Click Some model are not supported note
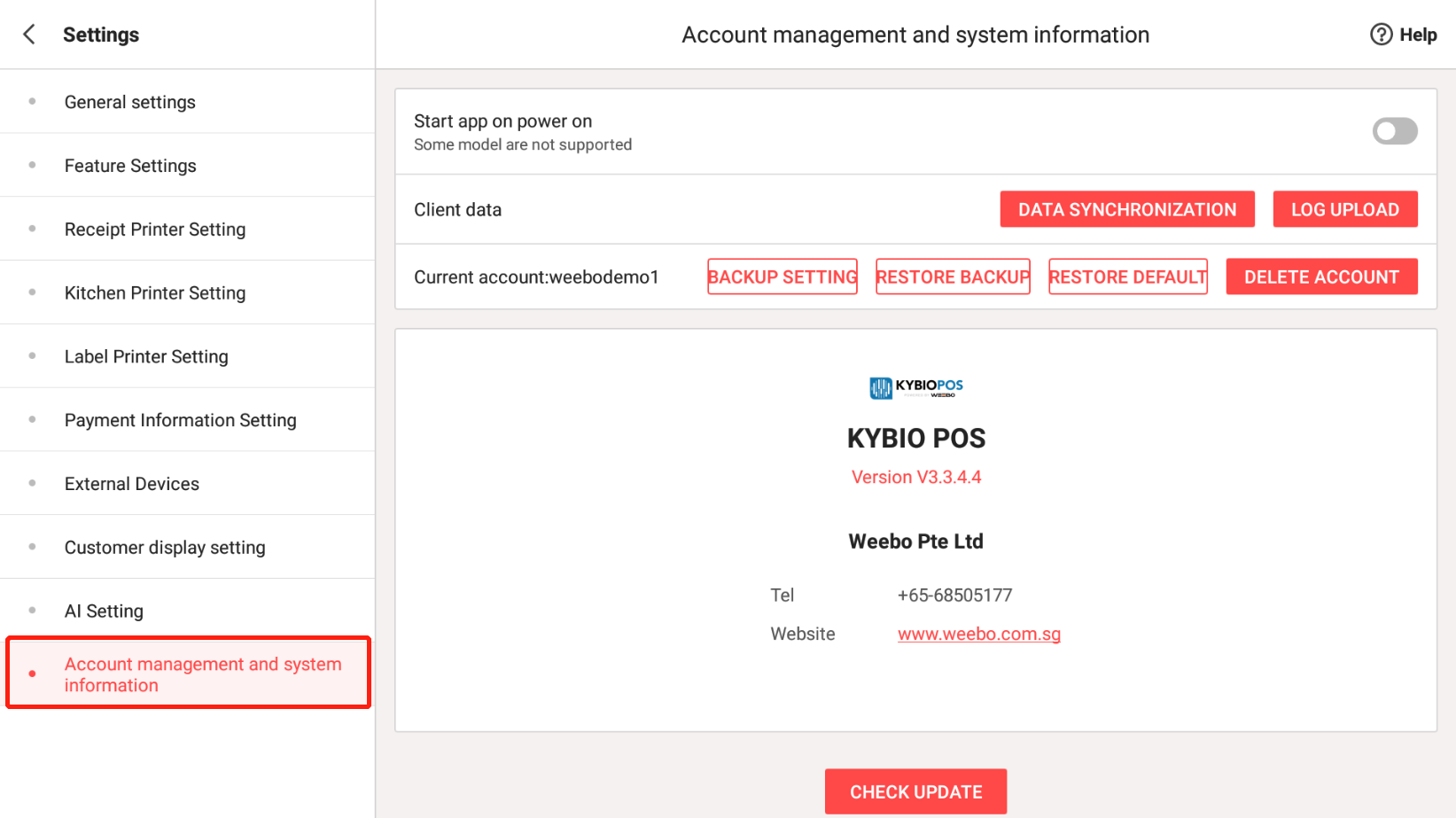This screenshot has width=1456, height=818. coord(523,144)
